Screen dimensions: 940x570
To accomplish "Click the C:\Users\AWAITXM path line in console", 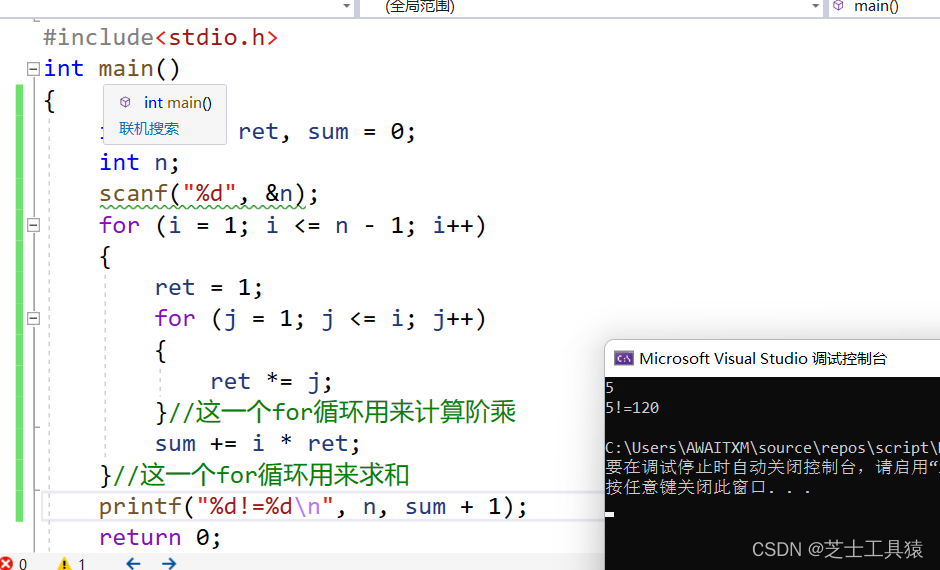I will coord(772,448).
